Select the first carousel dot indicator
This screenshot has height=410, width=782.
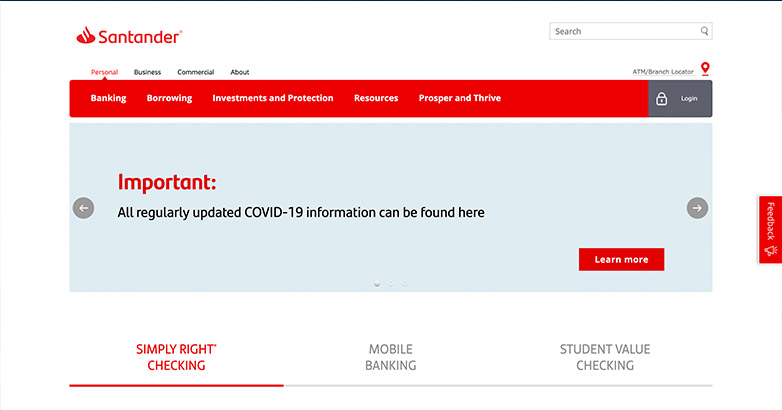(x=377, y=284)
